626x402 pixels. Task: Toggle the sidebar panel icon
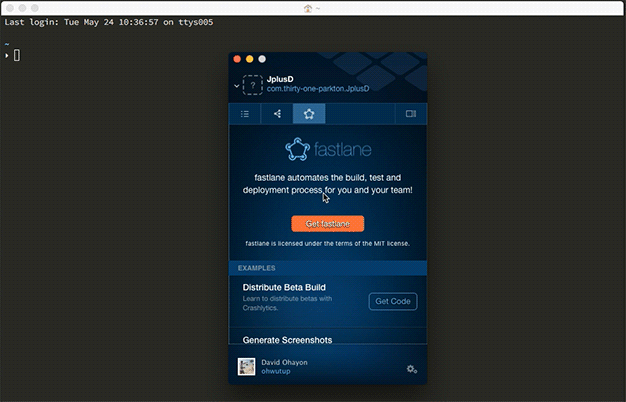[x=411, y=114]
